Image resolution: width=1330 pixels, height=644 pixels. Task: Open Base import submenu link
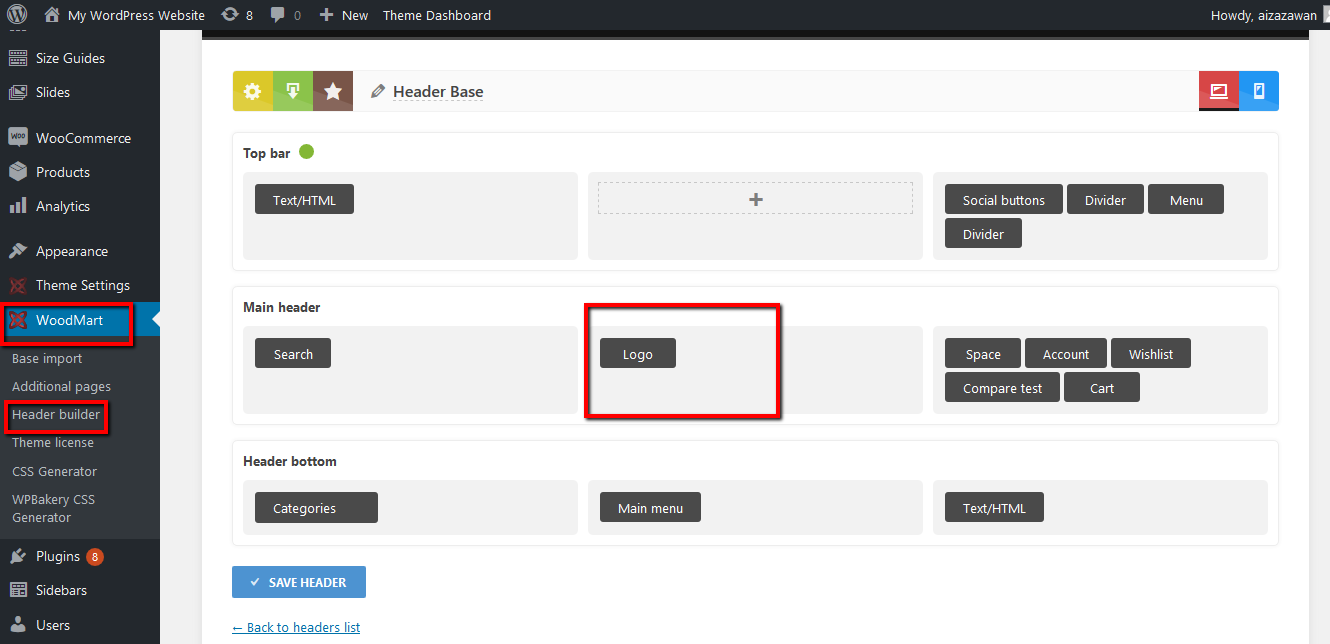tap(47, 358)
